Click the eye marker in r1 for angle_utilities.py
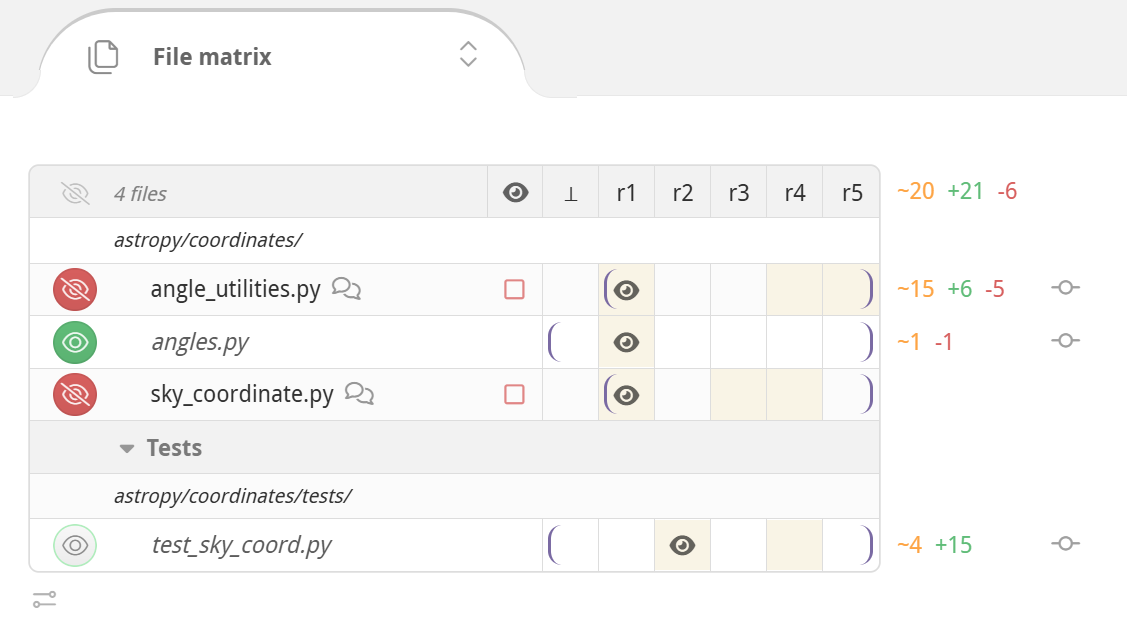1127x640 pixels. point(626,290)
